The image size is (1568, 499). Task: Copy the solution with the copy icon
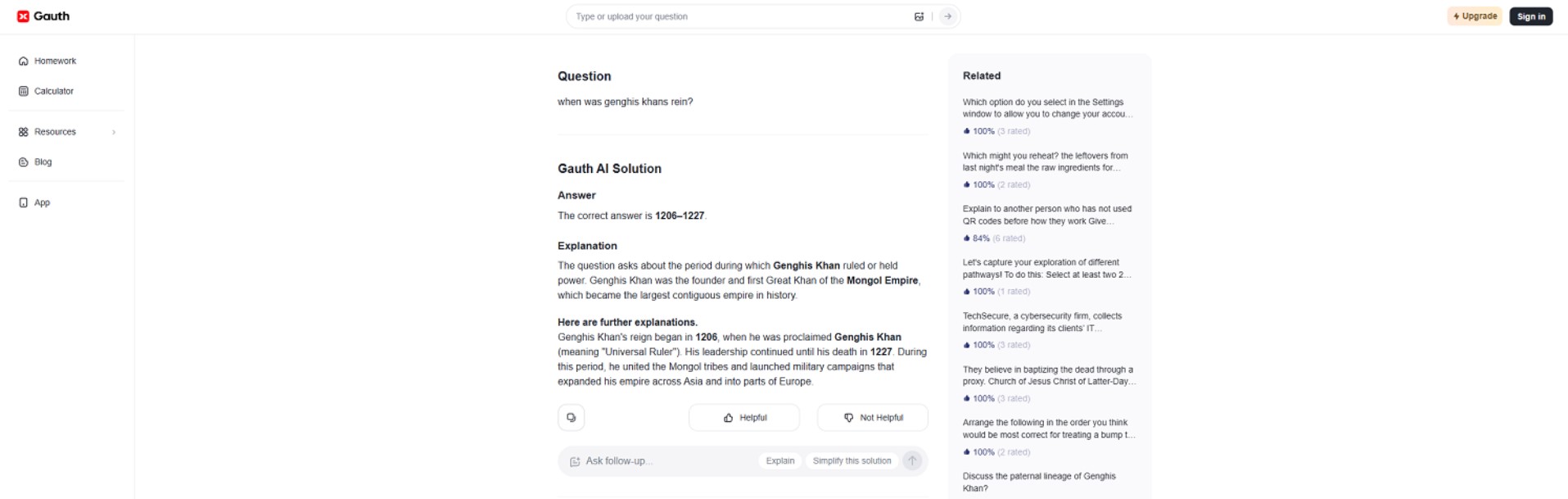[x=572, y=418]
